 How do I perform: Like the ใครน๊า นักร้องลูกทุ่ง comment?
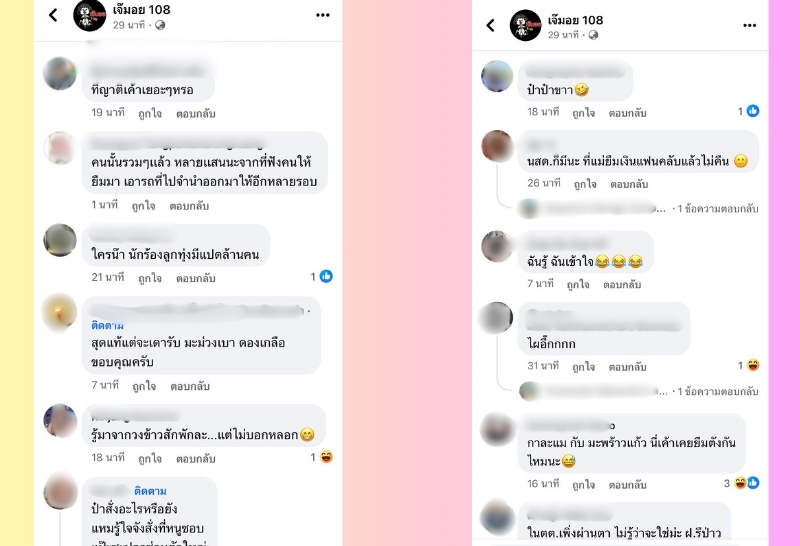(150, 278)
